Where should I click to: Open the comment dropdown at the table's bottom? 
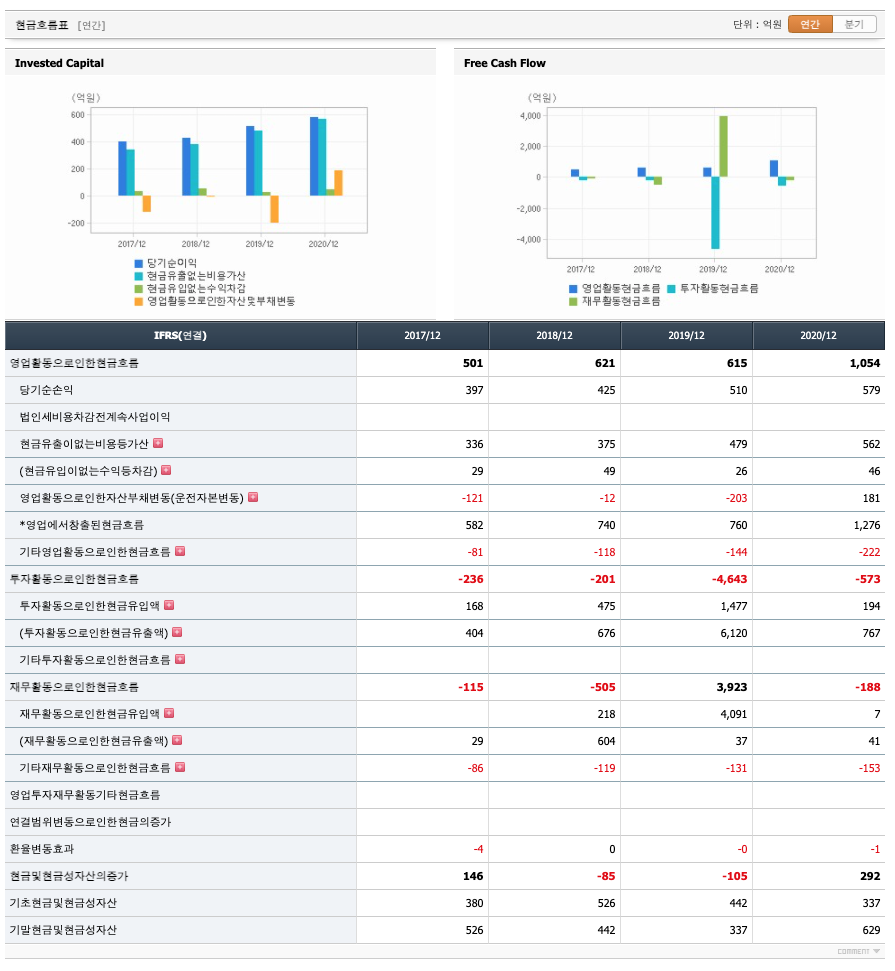point(858,951)
